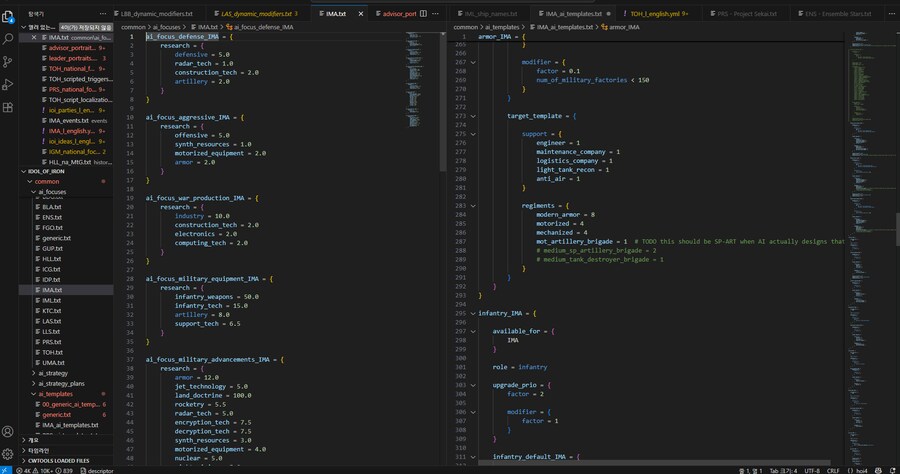The height and width of the screenshot is (474, 900).
Task: Open more actions for right editor group
Action: coord(891,13)
